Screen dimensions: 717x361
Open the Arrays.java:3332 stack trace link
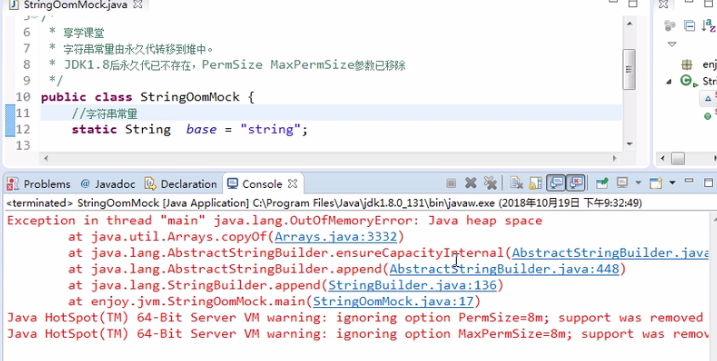[x=336, y=237]
